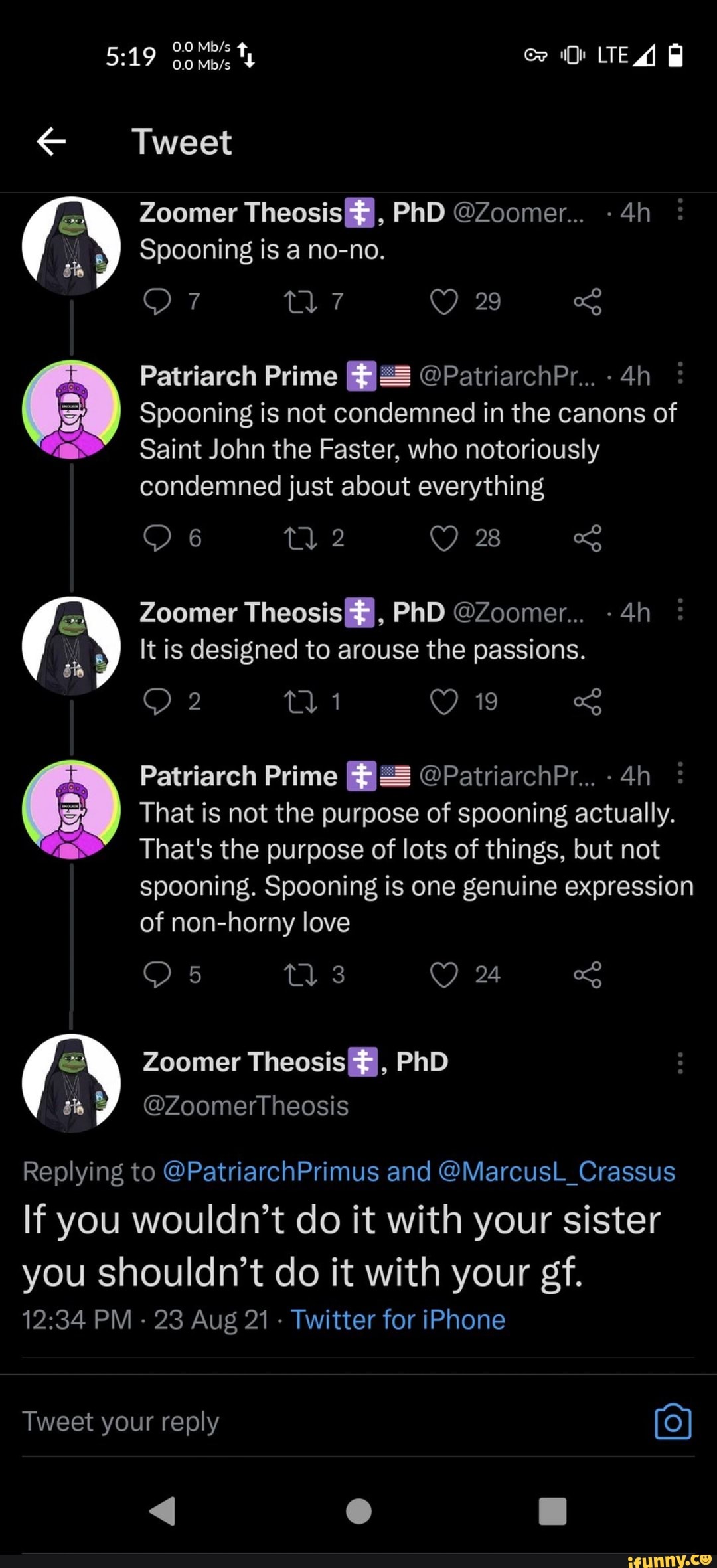Share the 'arouse the passions' tweet
The width and height of the screenshot is (717, 1568).
point(588,702)
